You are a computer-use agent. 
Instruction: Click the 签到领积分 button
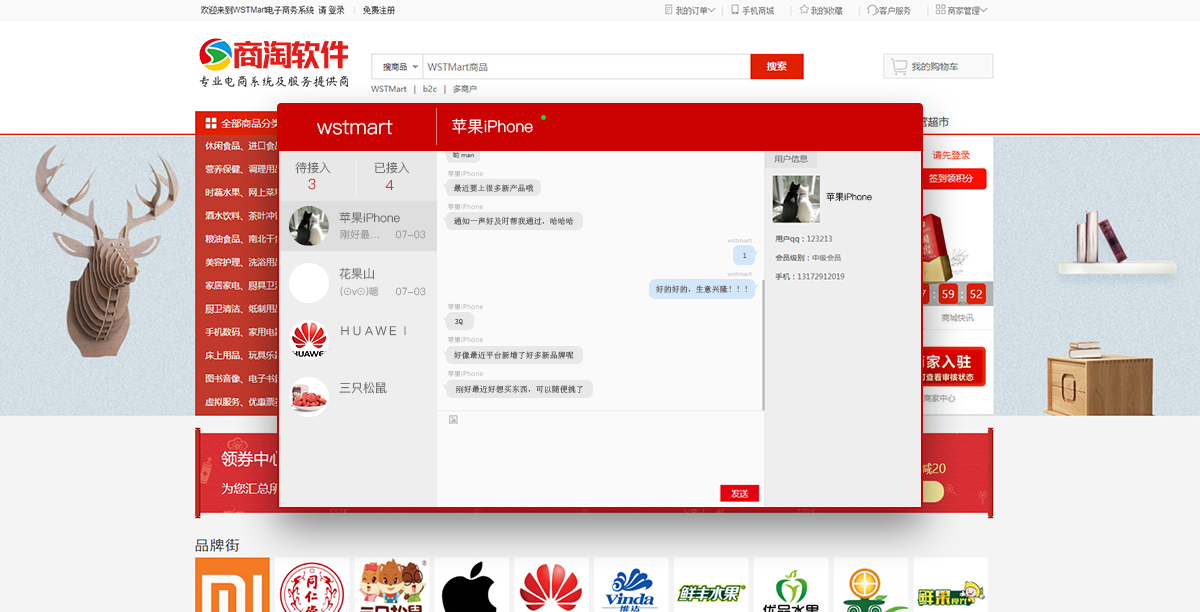coord(956,179)
